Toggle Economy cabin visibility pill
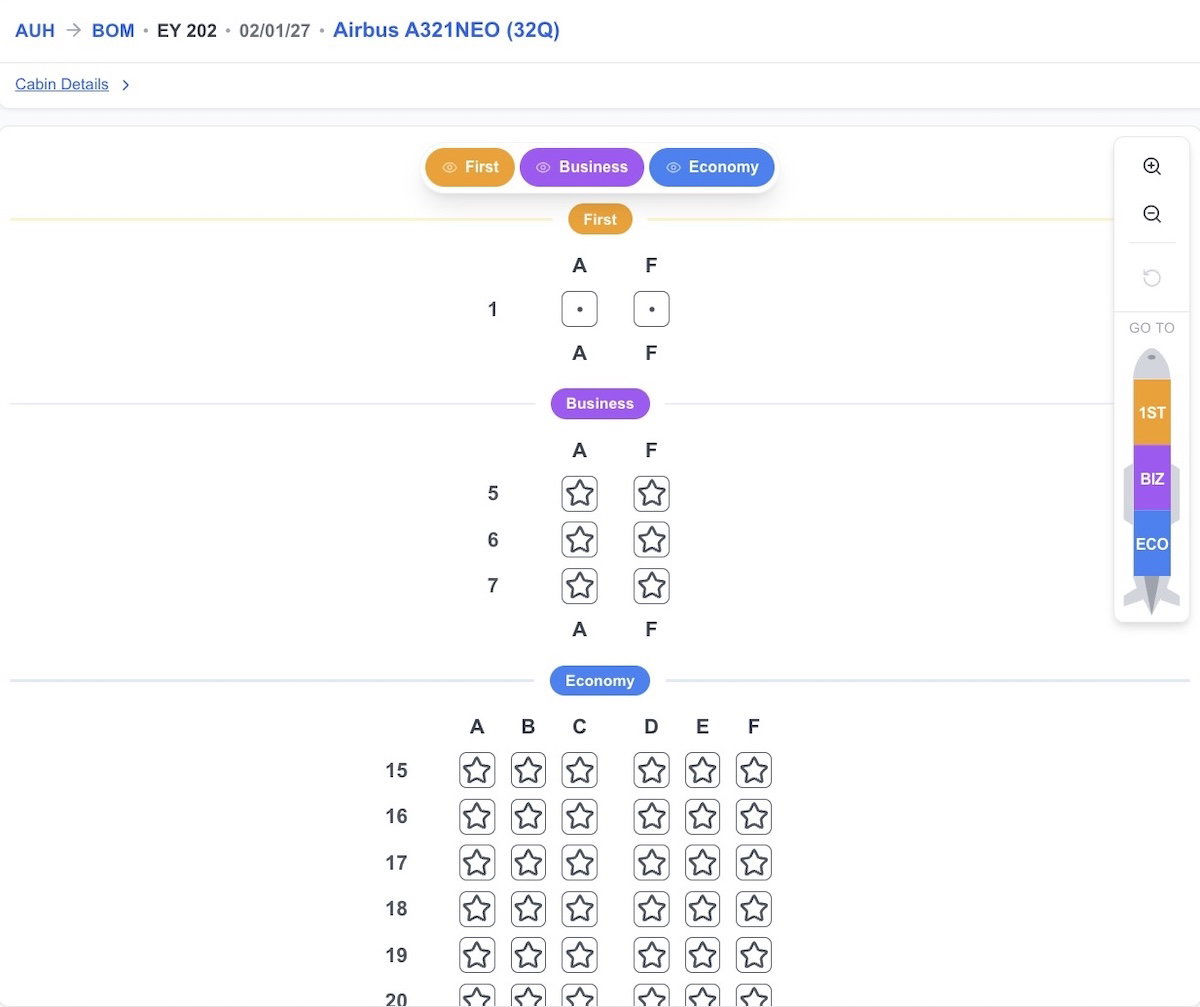The width and height of the screenshot is (1200, 1007). click(x=712, y=167)
